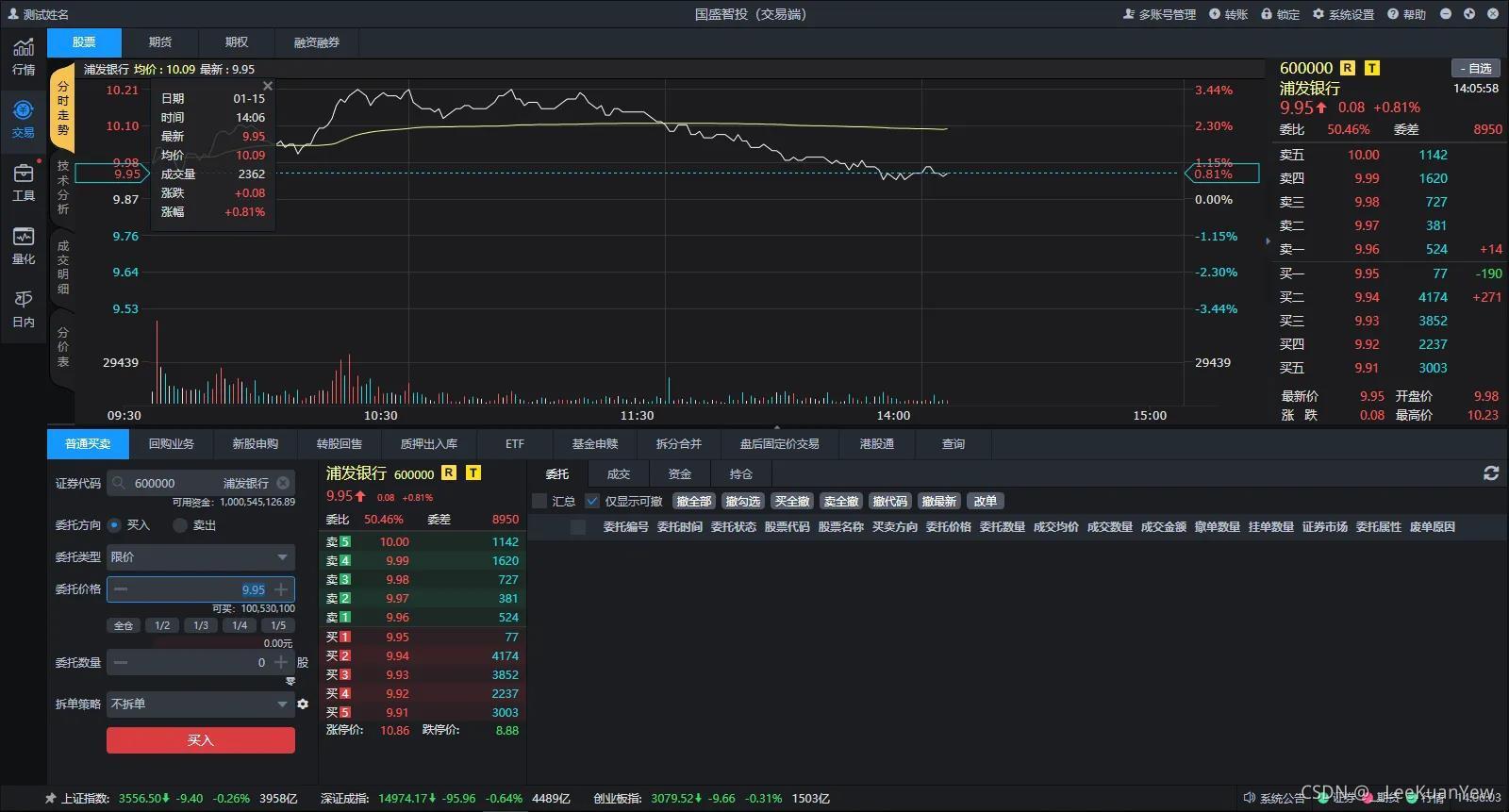
Task: Click the red 买入 button
Action: click(201, 740)
